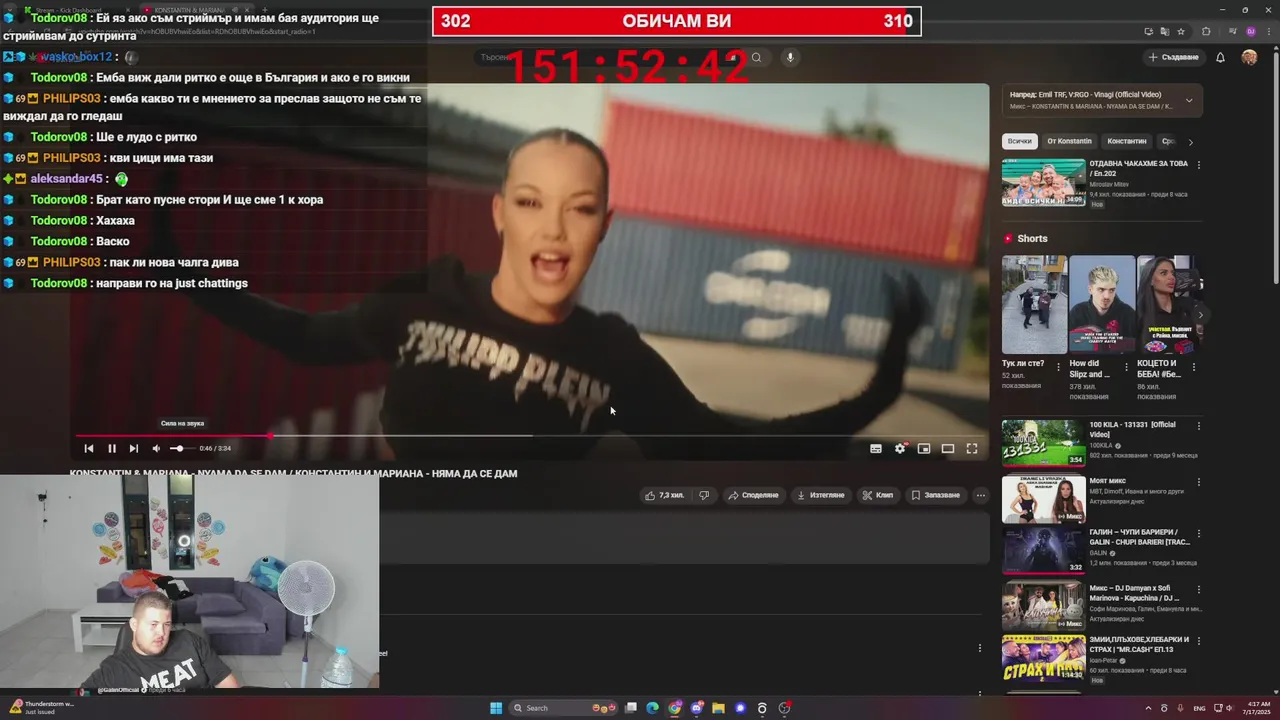Start voice search with microphone icon
The height and width of the screenshot is (720, 1280).
click(790, 57)
